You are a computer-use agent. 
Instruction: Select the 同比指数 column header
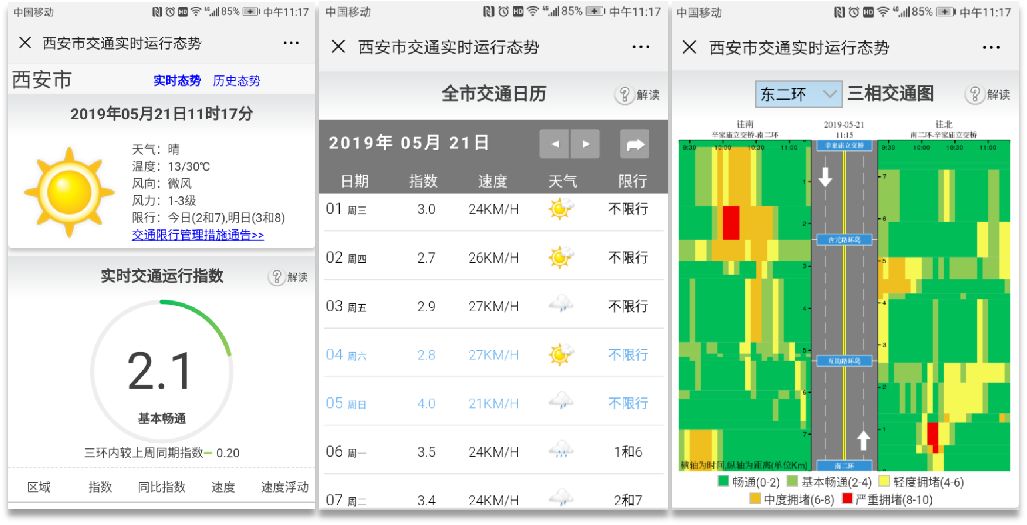(162, 487)
